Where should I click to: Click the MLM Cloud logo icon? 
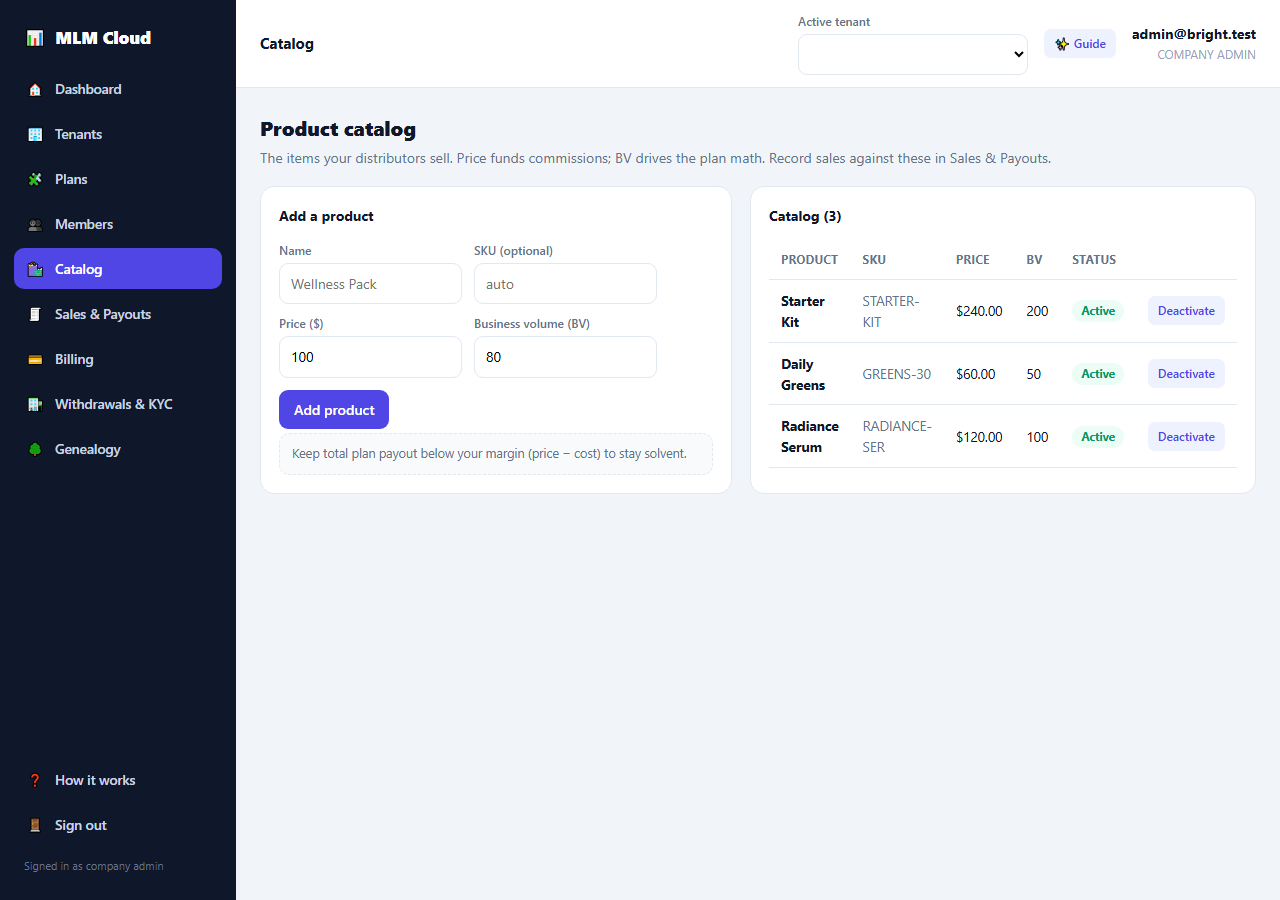(35, 38)
